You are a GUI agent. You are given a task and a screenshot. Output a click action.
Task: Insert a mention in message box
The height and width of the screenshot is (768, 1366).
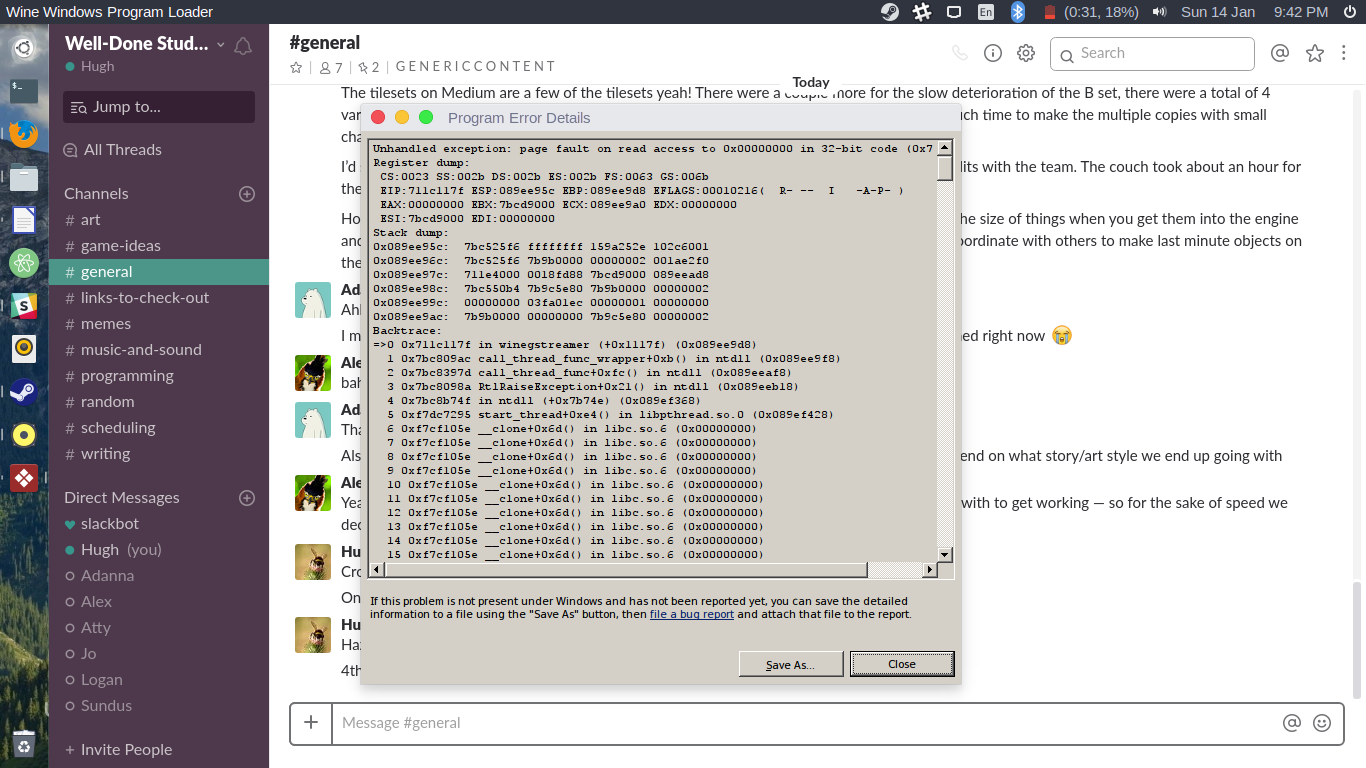(1292, 722)
